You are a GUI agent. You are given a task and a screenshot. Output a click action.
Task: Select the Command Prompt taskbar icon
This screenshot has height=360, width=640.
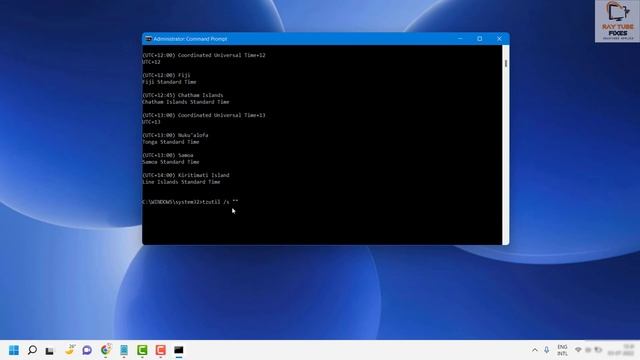[x=179, y=350]
